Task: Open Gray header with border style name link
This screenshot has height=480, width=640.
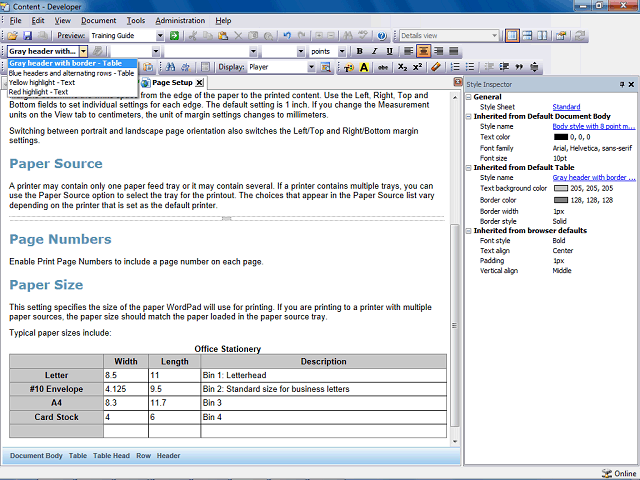Action: 594,178
